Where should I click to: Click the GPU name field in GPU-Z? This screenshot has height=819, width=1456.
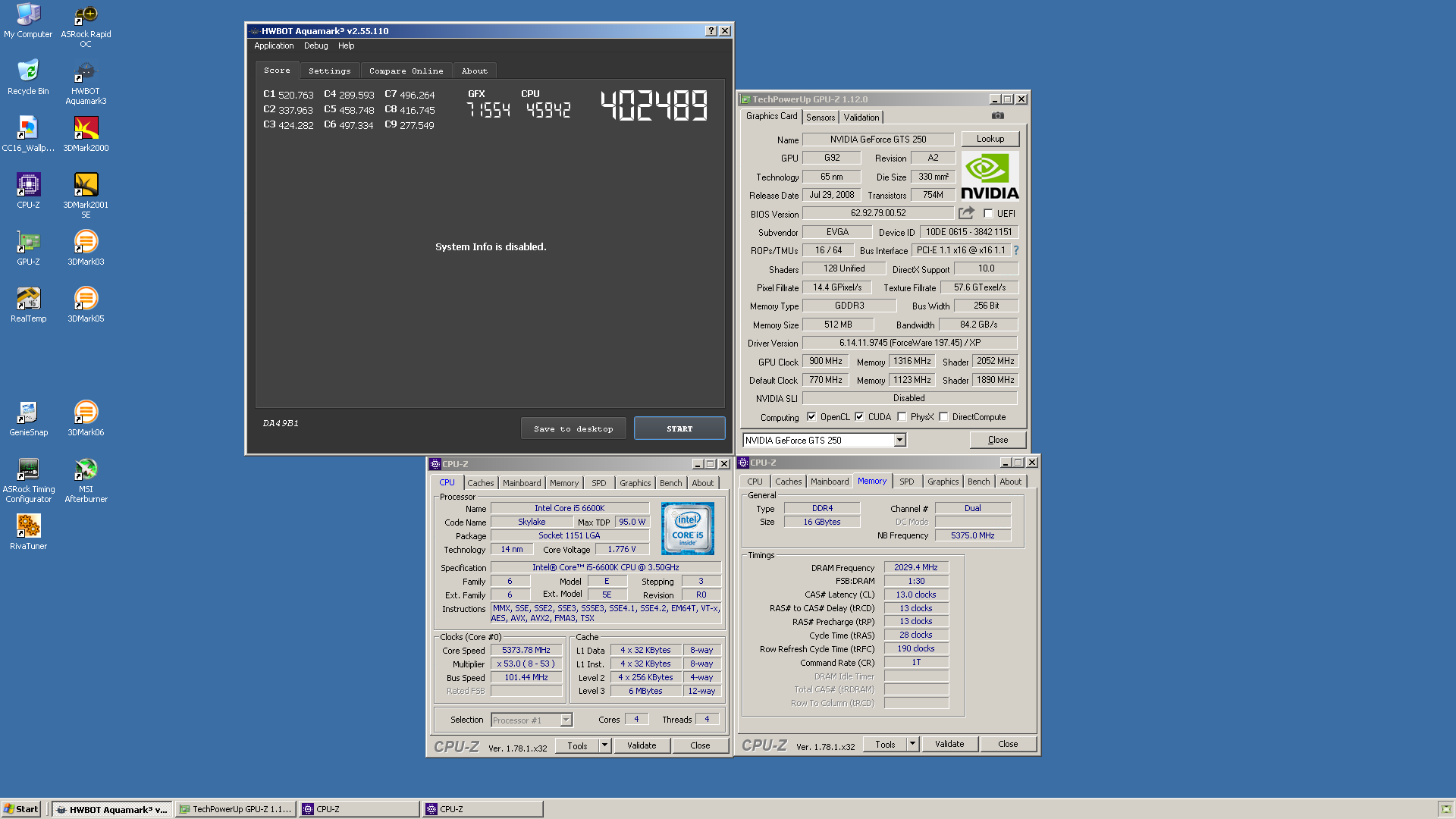coord(878,140)
